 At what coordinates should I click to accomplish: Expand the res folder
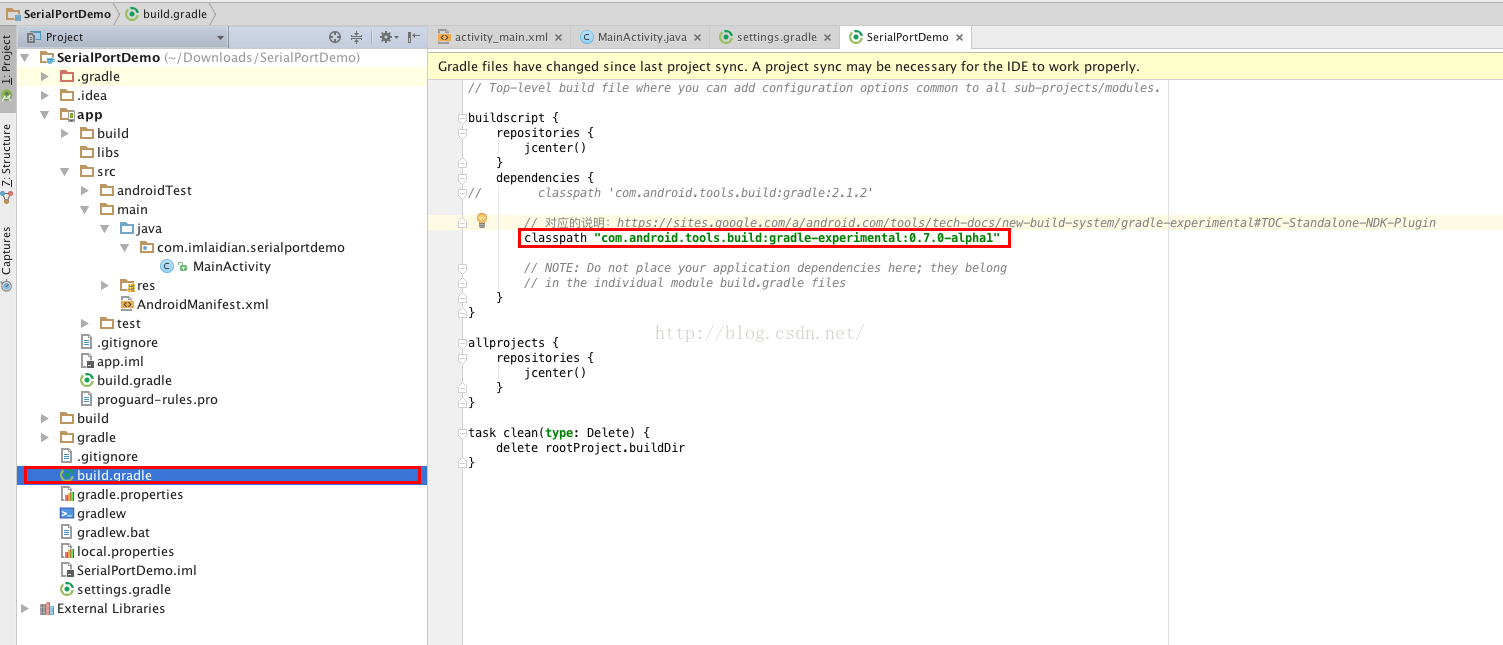pyautogui.click(x=104, y=285)
